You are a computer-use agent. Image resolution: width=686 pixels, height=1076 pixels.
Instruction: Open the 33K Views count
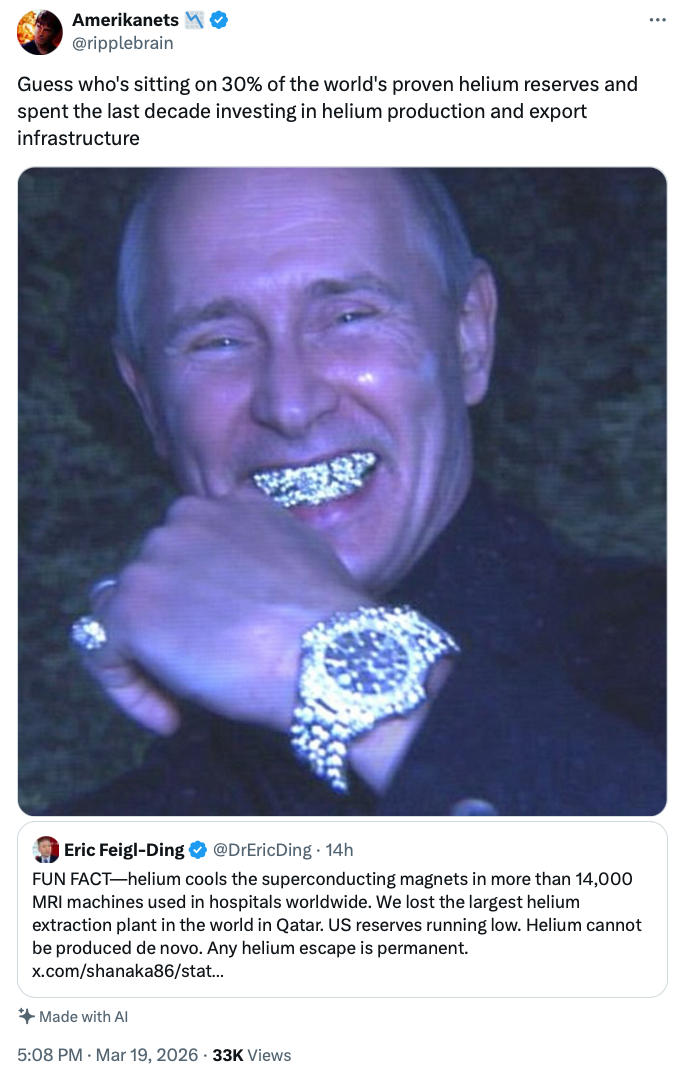[x=252, y=1055]
